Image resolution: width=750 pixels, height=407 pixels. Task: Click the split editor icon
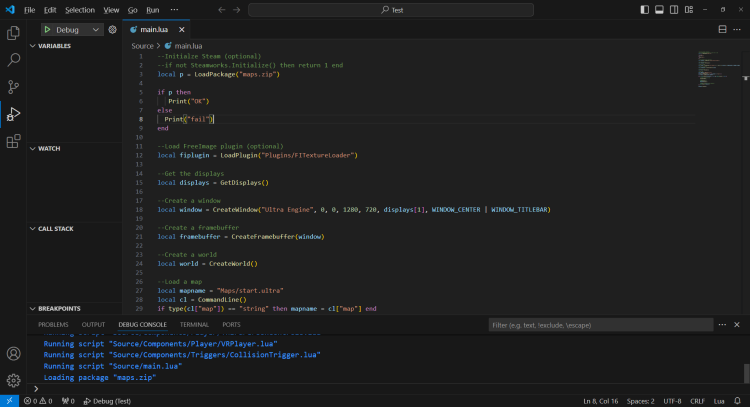pos(721,29)
